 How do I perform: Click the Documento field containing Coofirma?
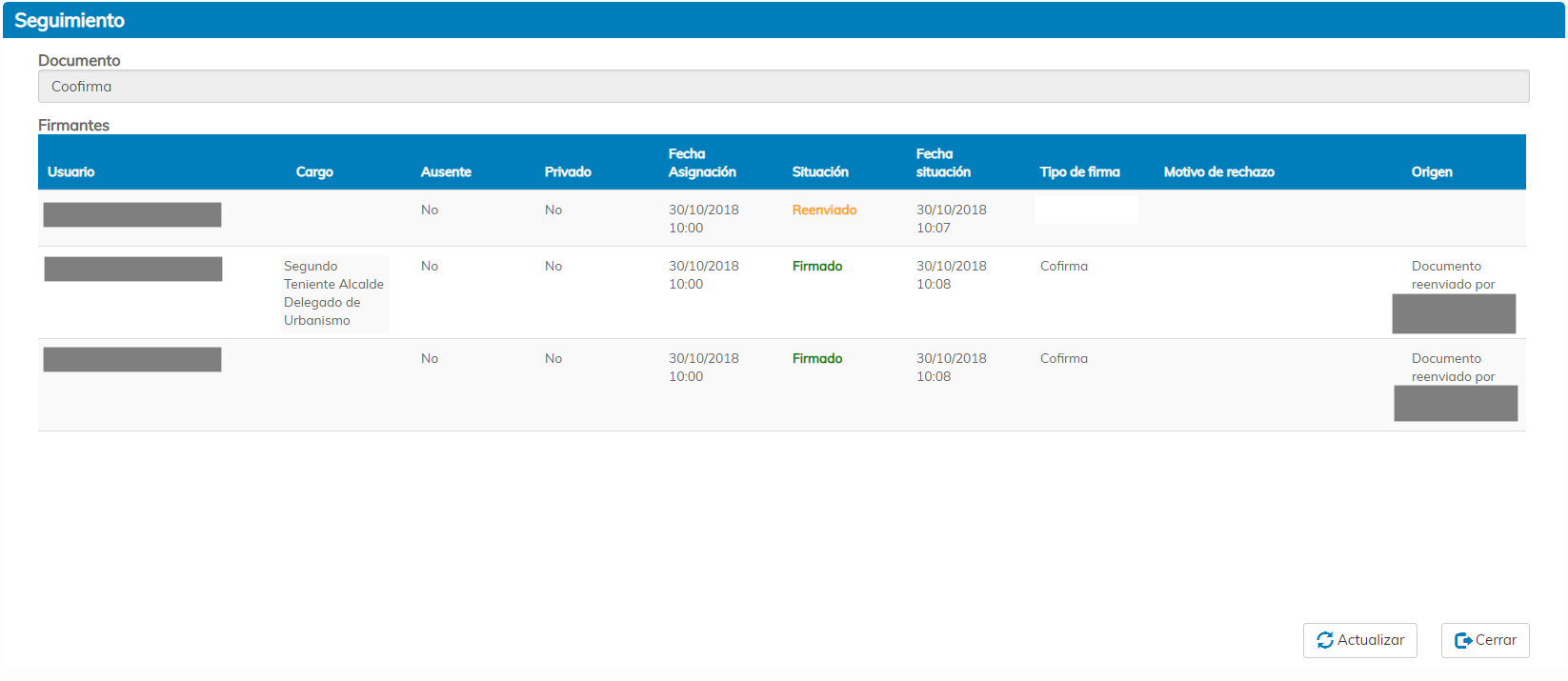tap(783, 87)
